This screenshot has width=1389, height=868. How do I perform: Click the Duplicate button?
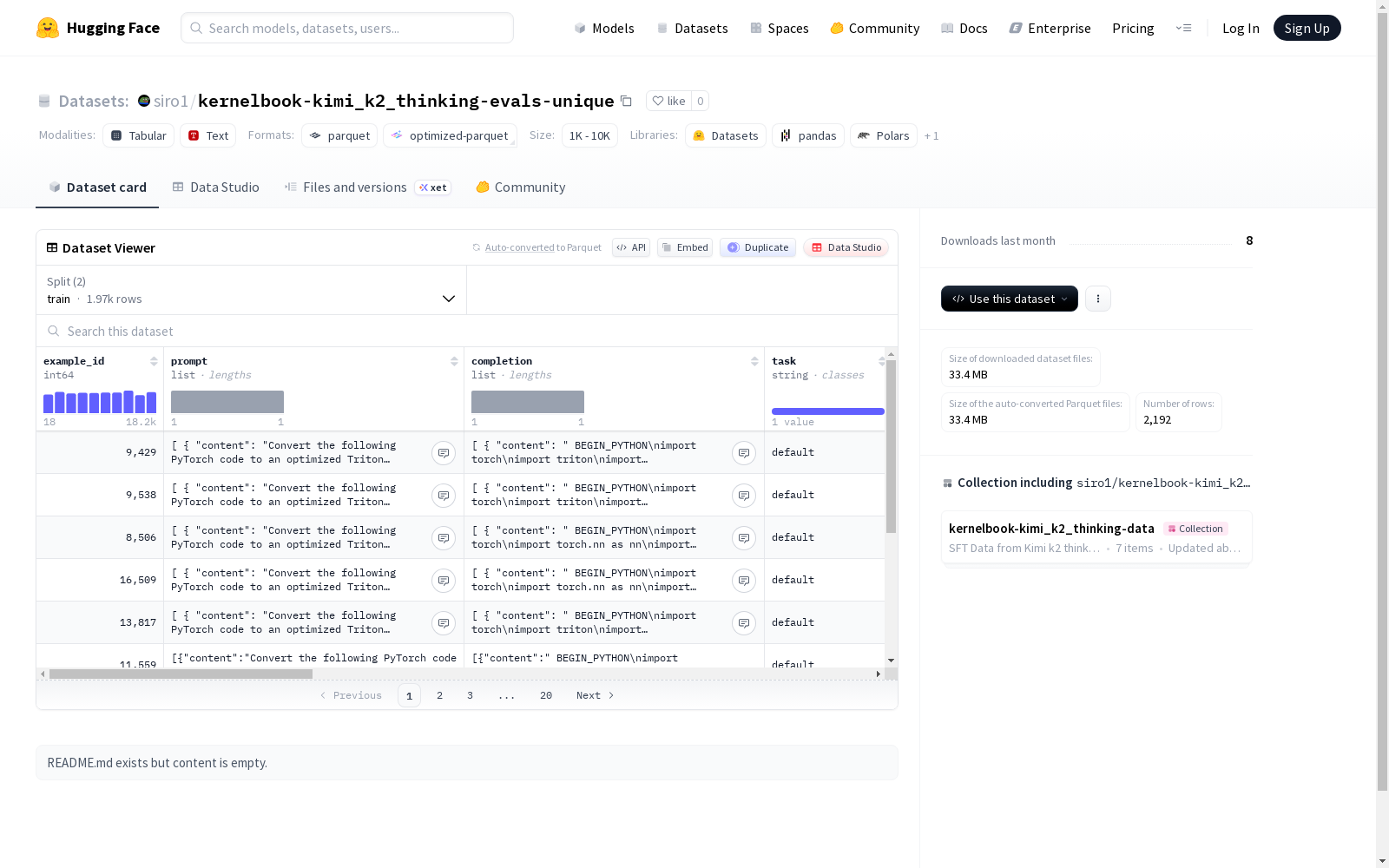click(758, 247)
